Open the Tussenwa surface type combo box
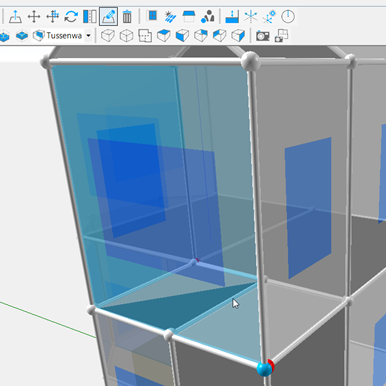 point(62,35)
